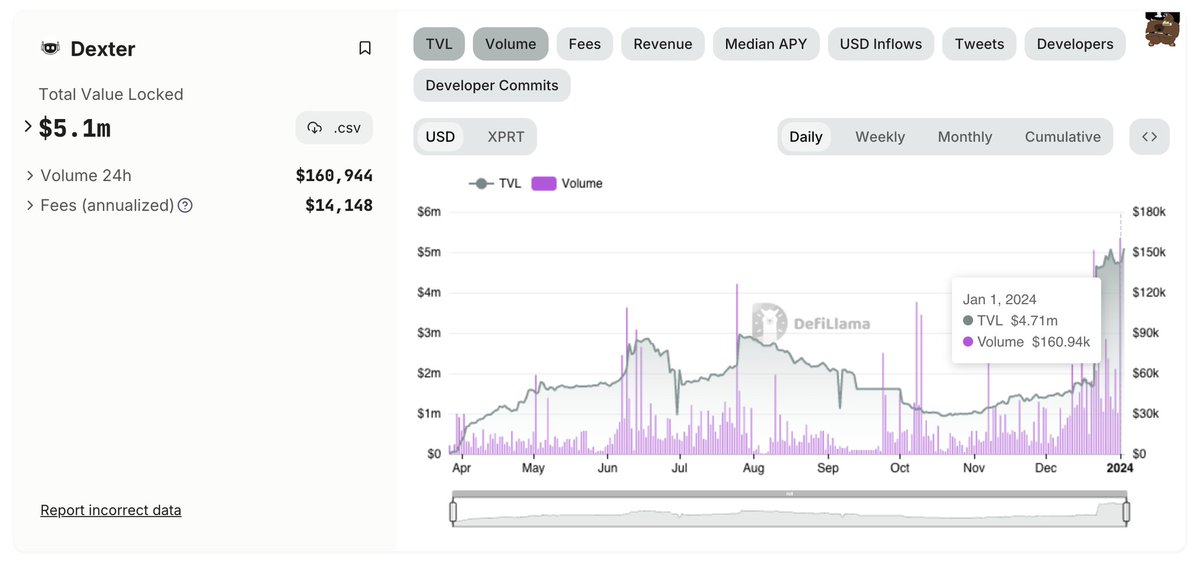Enable the Developers metric
The width and height of the screenshot is (1200, 565).
tap(1075, 44)
